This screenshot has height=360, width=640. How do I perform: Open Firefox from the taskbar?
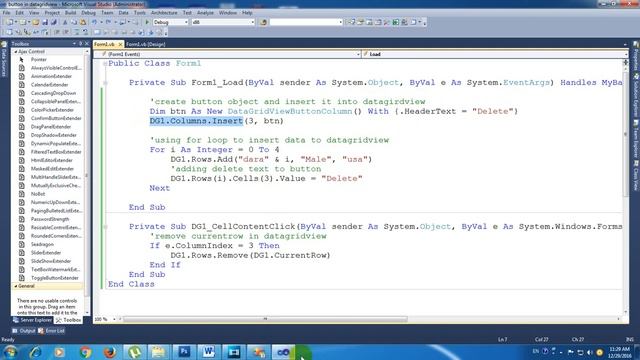tap(109, 352)
